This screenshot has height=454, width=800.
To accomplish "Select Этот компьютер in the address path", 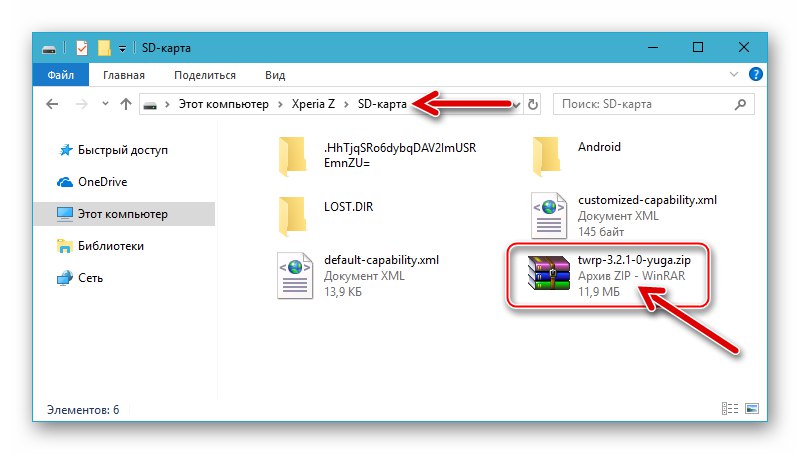I will tap(223, 104).
